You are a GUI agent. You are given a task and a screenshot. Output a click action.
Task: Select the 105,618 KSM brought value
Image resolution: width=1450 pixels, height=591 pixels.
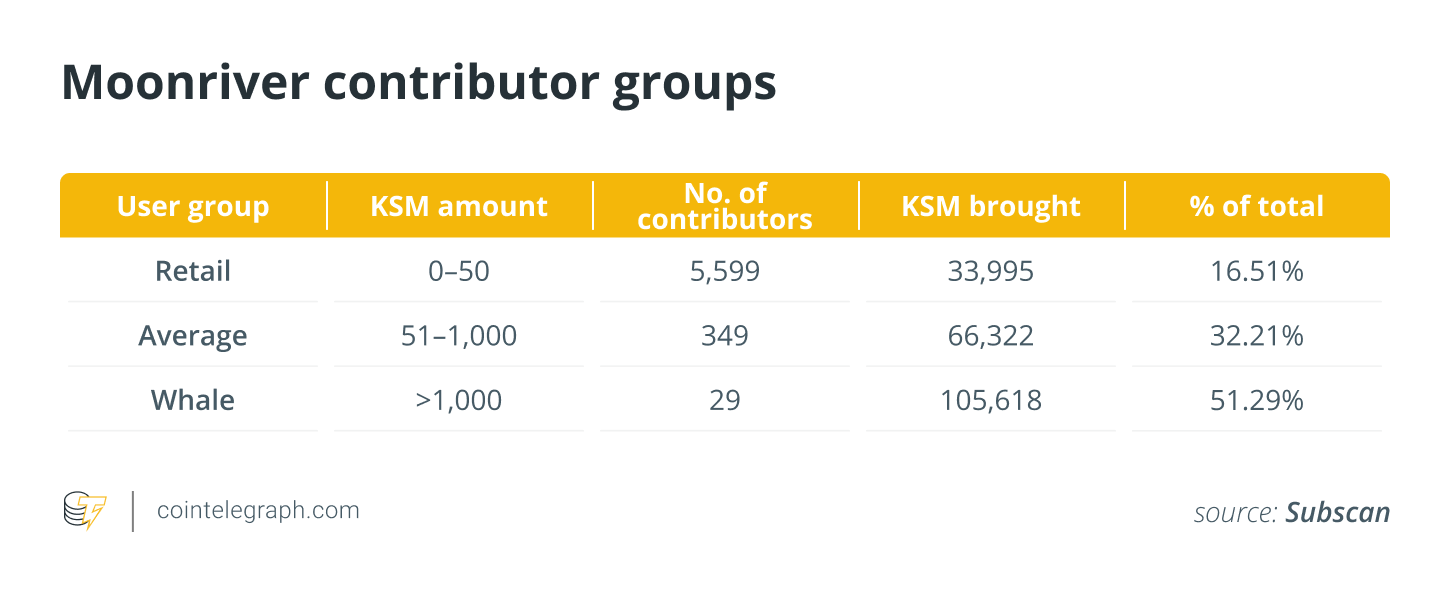pos(991,401)
